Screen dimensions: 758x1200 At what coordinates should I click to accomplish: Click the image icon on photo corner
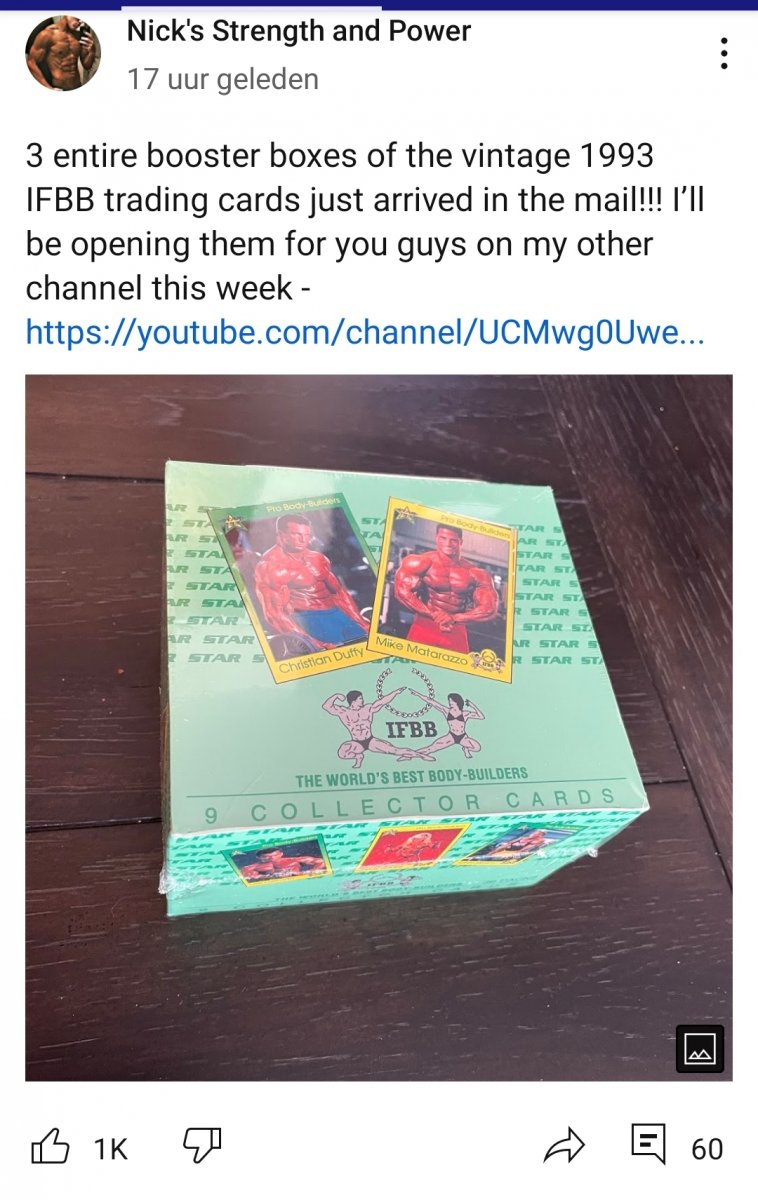click(x=699, y=1049)
